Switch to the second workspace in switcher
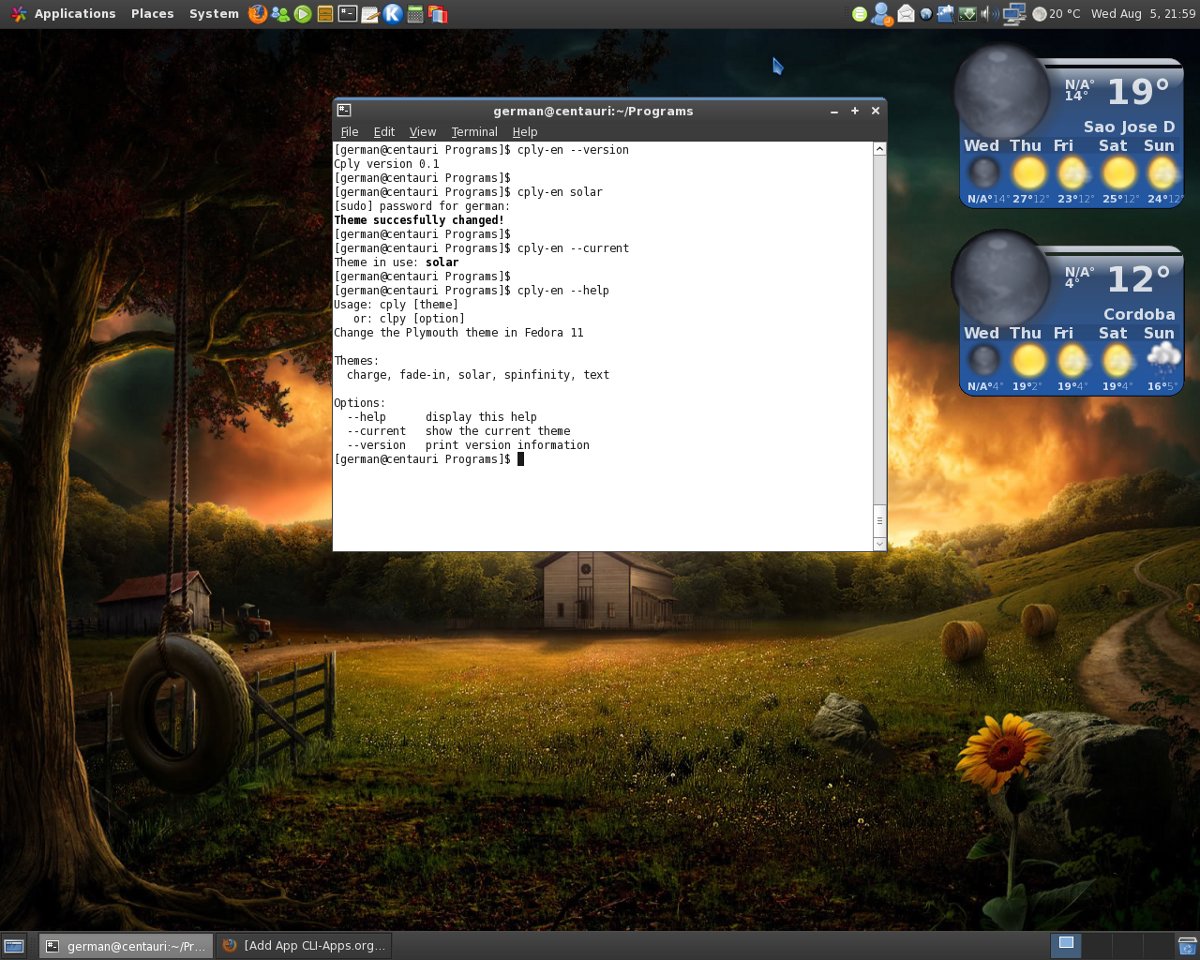The image size is (1200, 960). [1097, 945]
